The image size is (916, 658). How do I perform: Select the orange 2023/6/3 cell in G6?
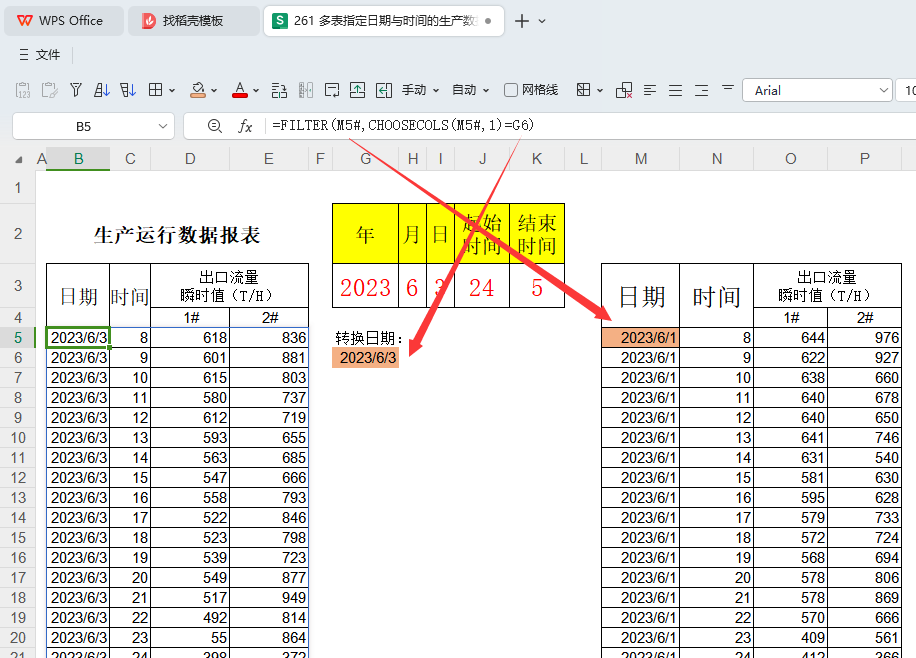[x=366, y=358]
